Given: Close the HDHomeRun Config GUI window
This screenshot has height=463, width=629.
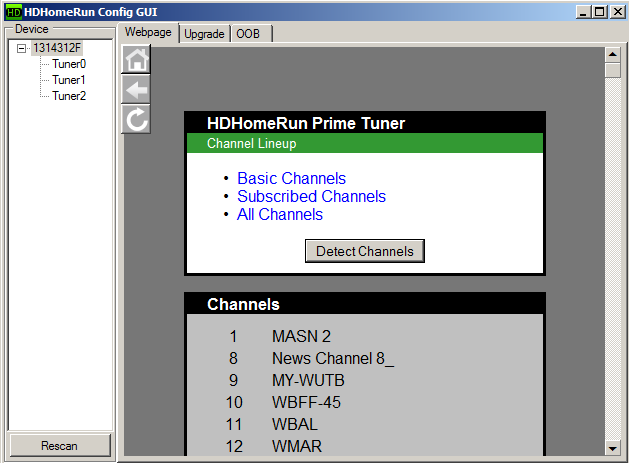Looking at the screenshot, I should tap(618, 12).
